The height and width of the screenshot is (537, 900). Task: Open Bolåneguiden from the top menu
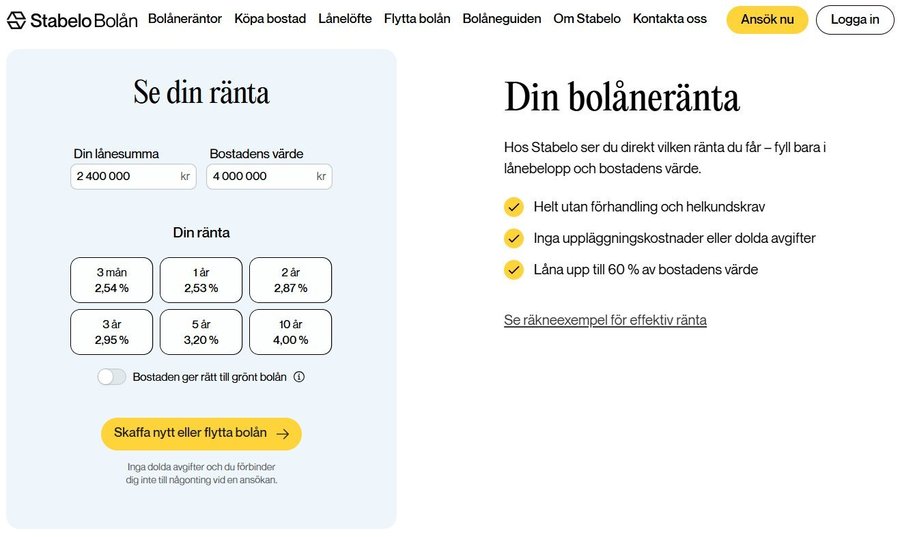(x=502, y=19)
